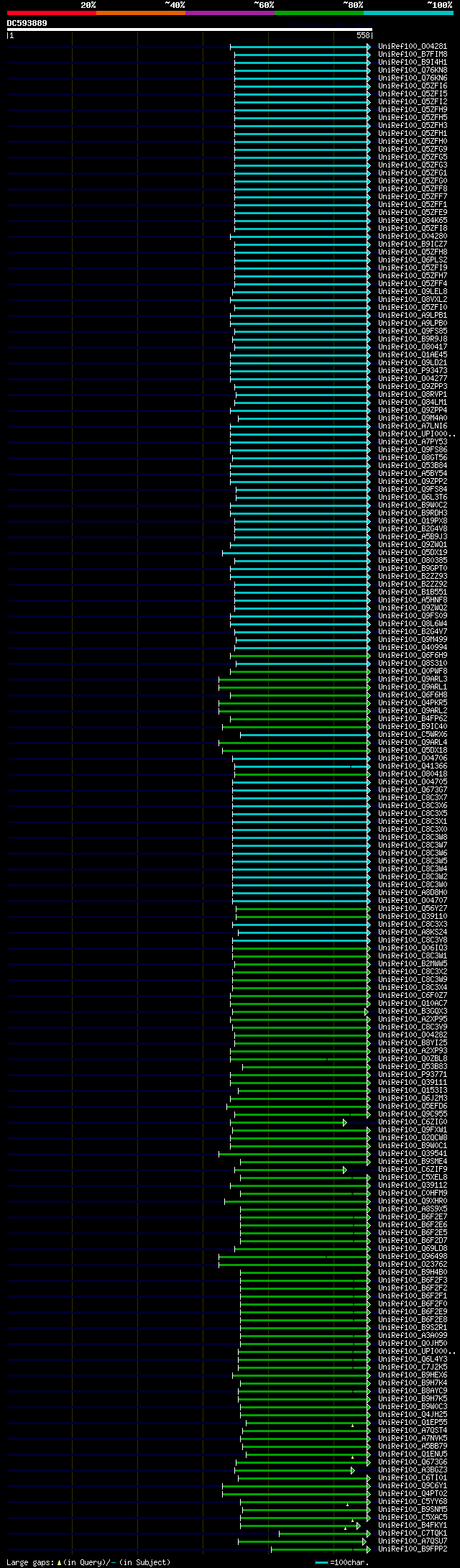Click the label UniRef100_Q9FS85
Screen dimensions: 460x1568
pyautogui.click(x=413, y=331)
